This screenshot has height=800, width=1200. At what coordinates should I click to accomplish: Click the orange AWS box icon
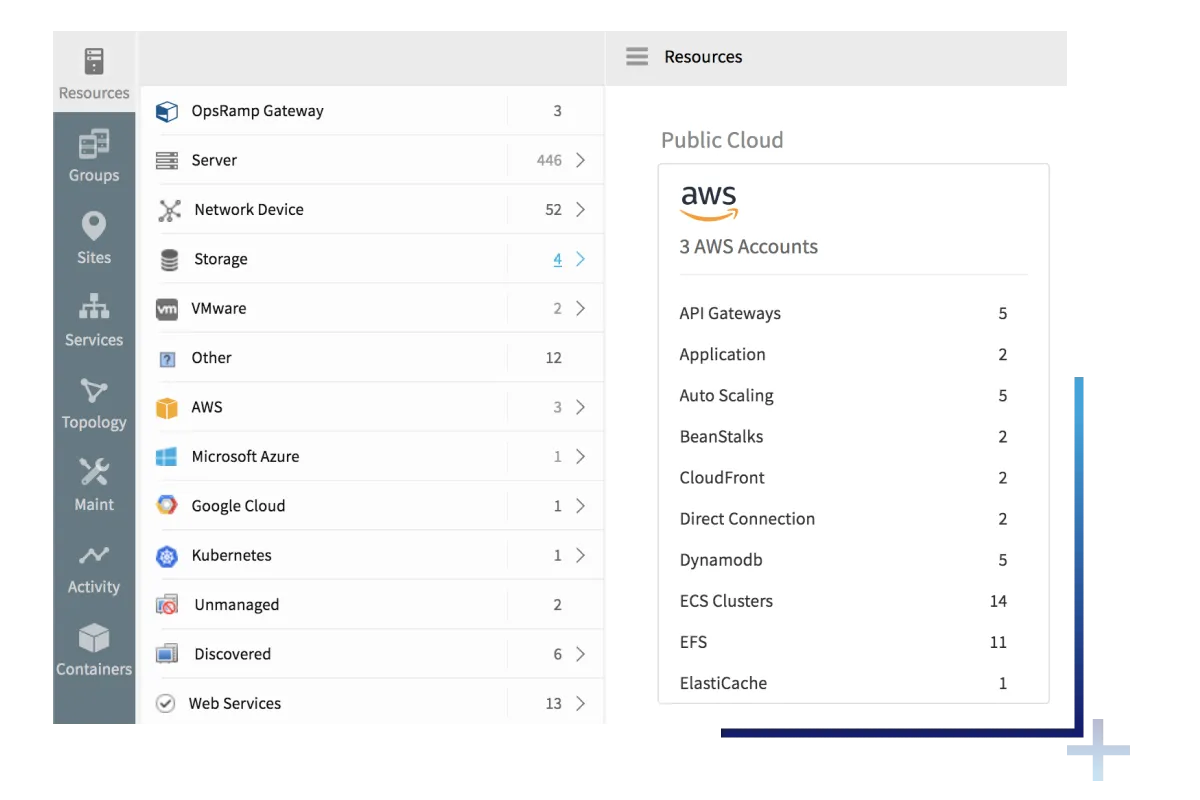point(167,407)
